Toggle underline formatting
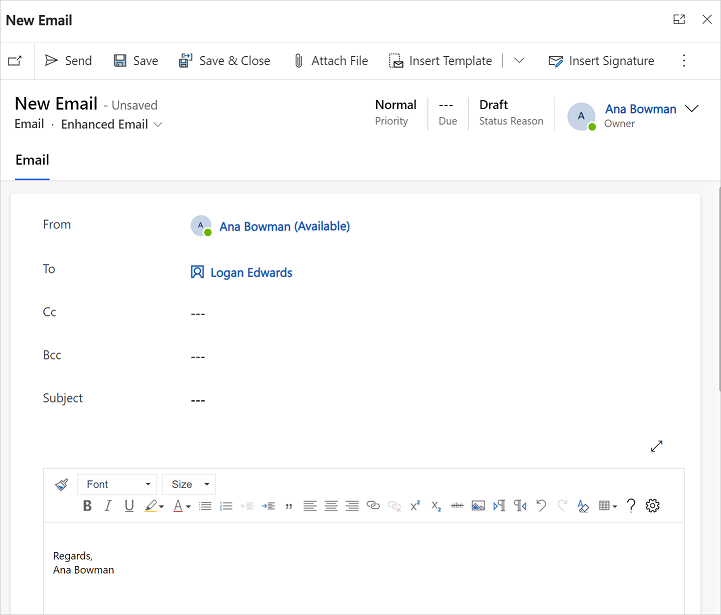 129,506
